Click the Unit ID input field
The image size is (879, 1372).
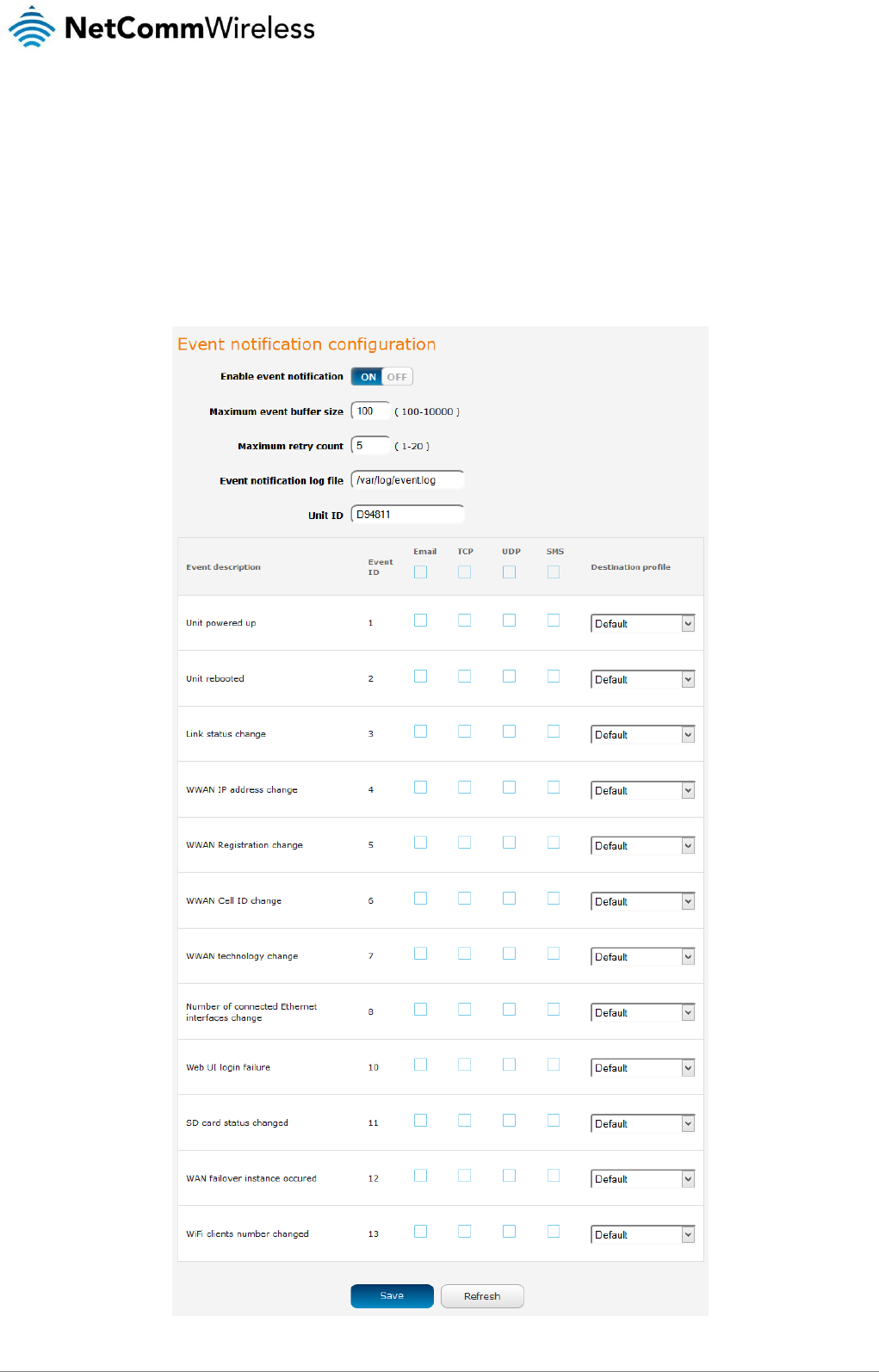pos(407,515)
